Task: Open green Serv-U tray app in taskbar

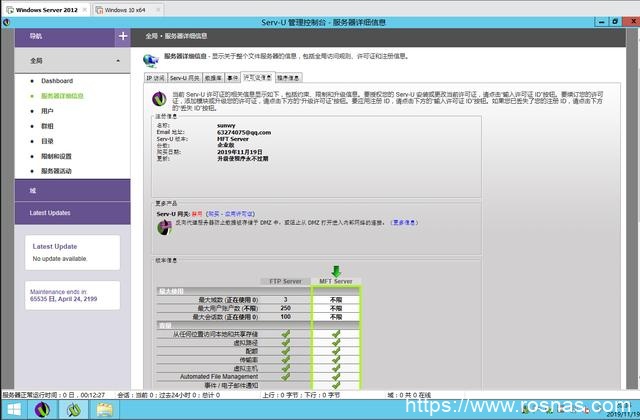Action: click(73, 409)
